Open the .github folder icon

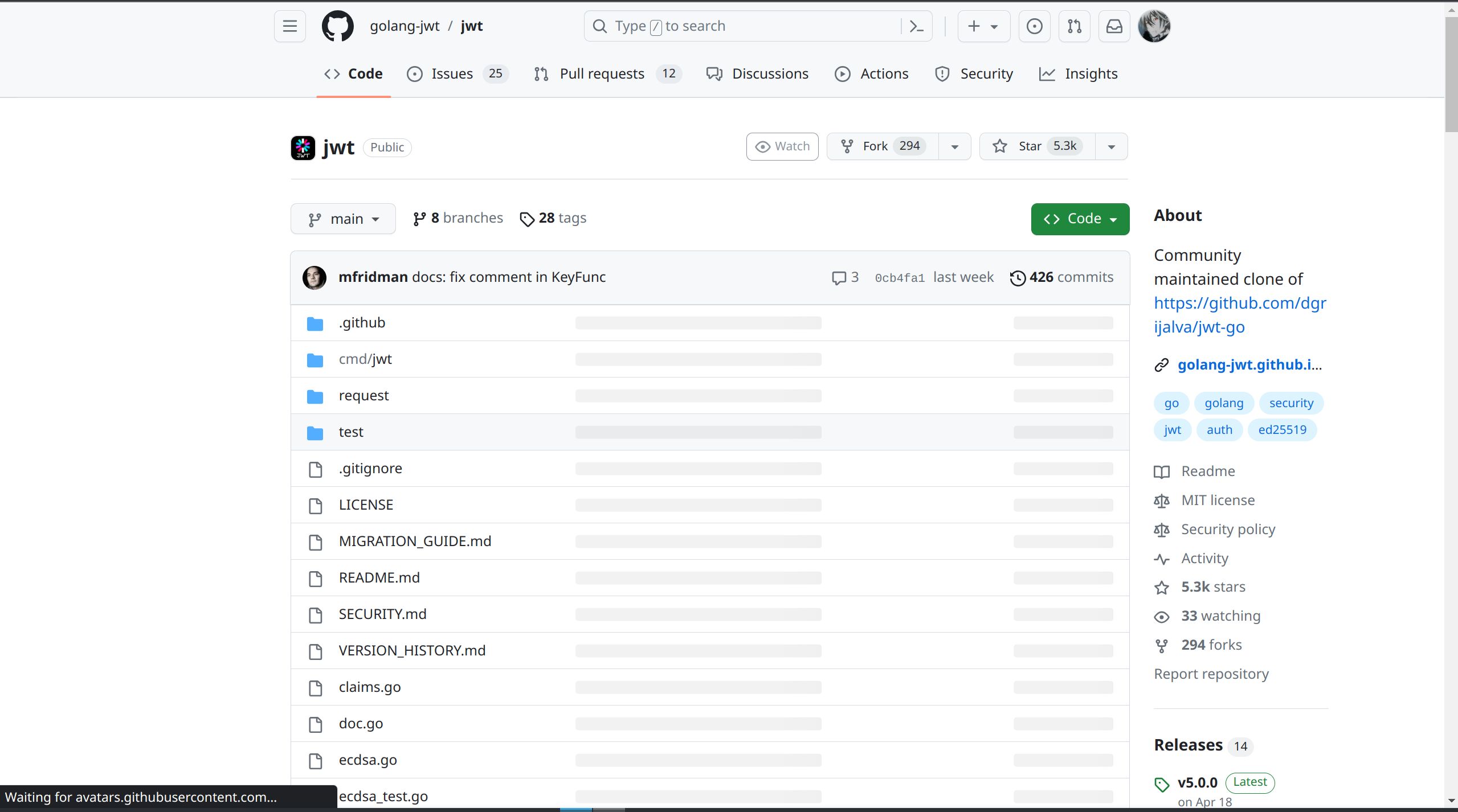[x=315, y=323]
